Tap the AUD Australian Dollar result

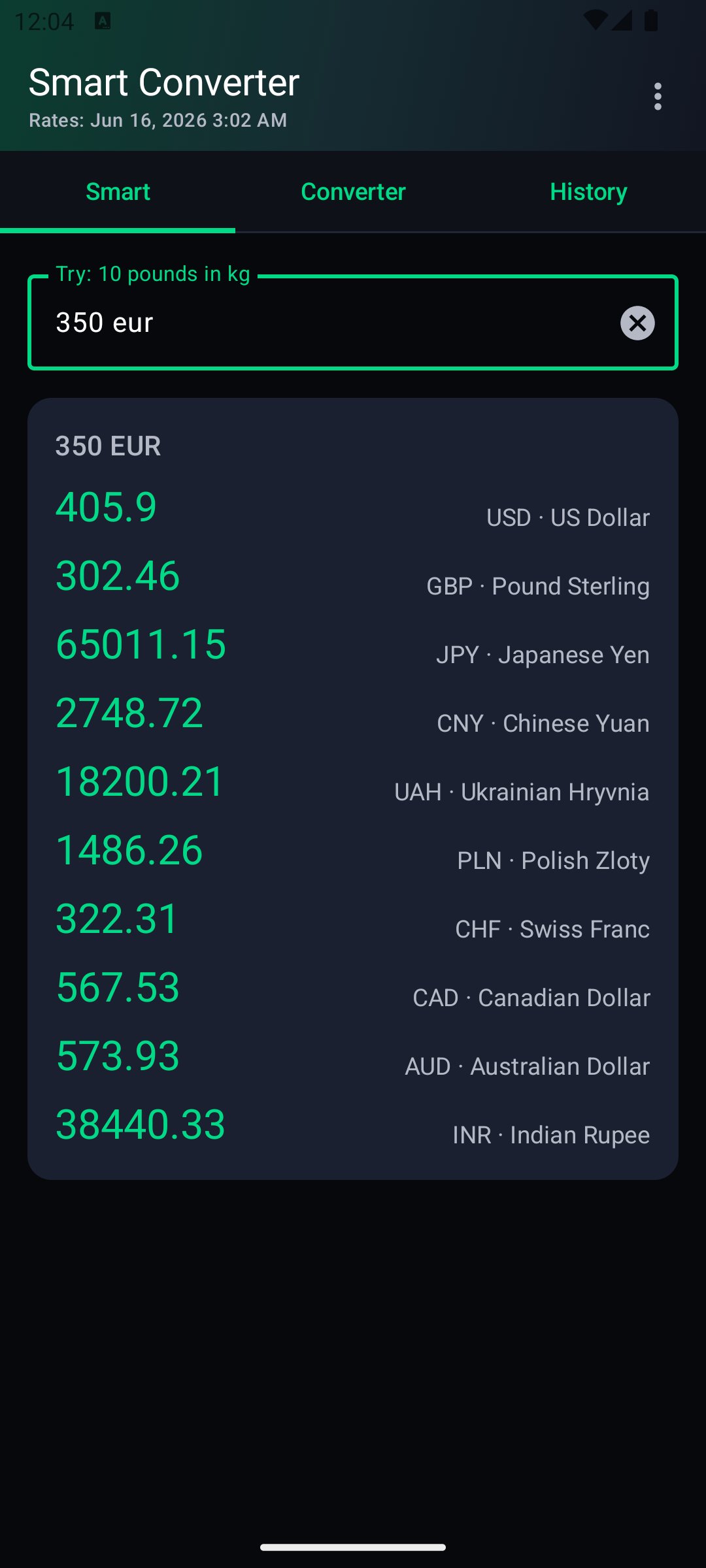coord(353,1056)
